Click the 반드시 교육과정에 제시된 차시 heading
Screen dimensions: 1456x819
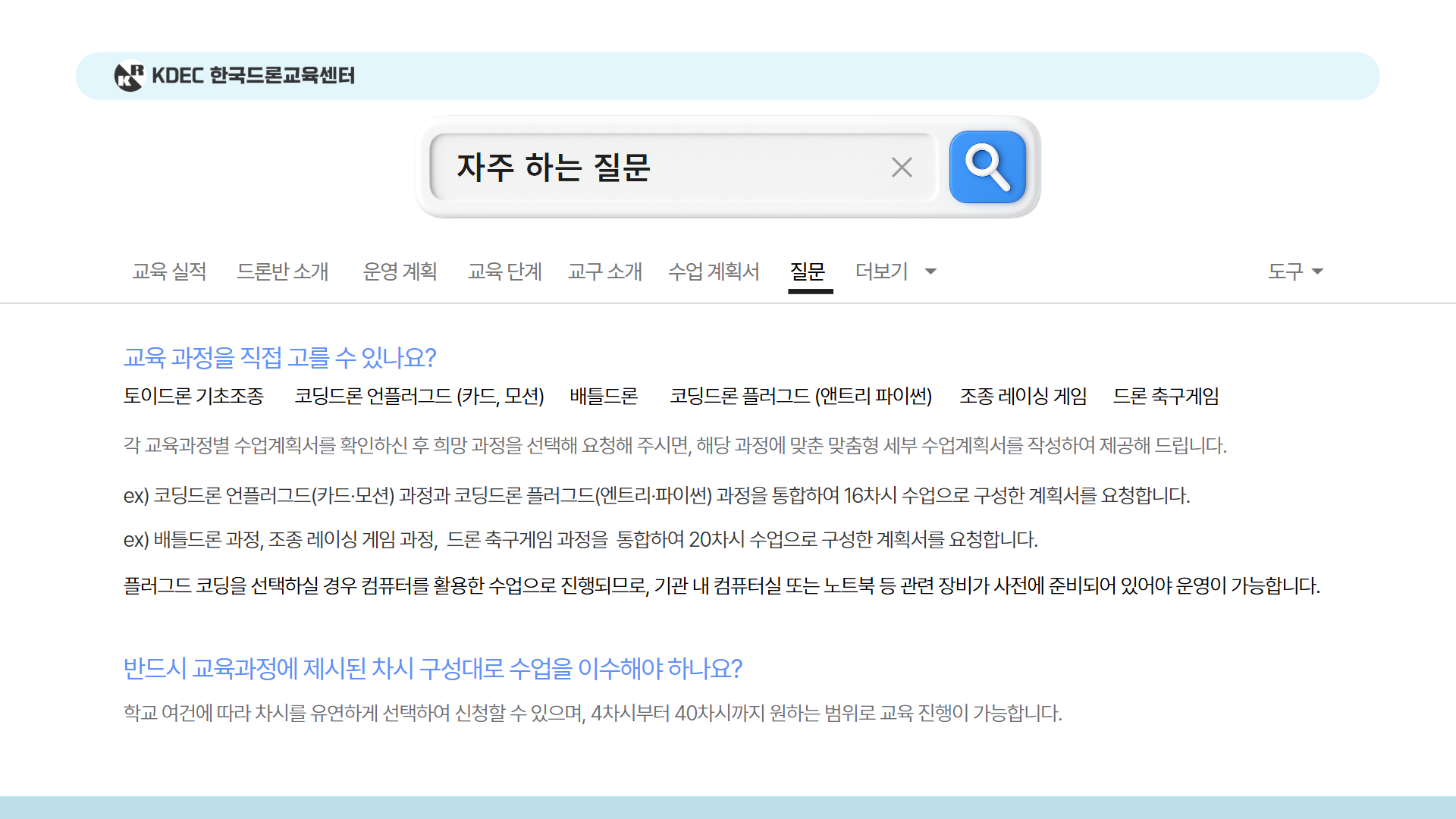pyautogui.click(x=434, y=668)
